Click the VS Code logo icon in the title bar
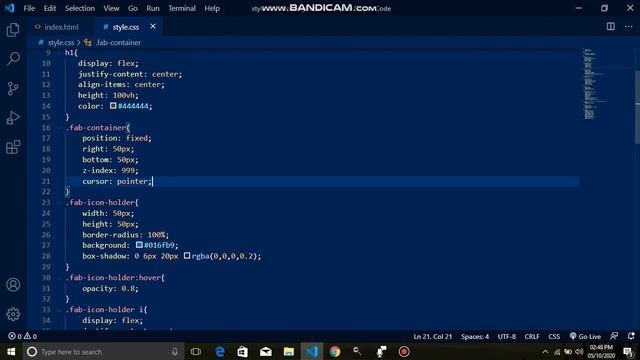Viewport: 640px width, 360px height. [9, 8]
